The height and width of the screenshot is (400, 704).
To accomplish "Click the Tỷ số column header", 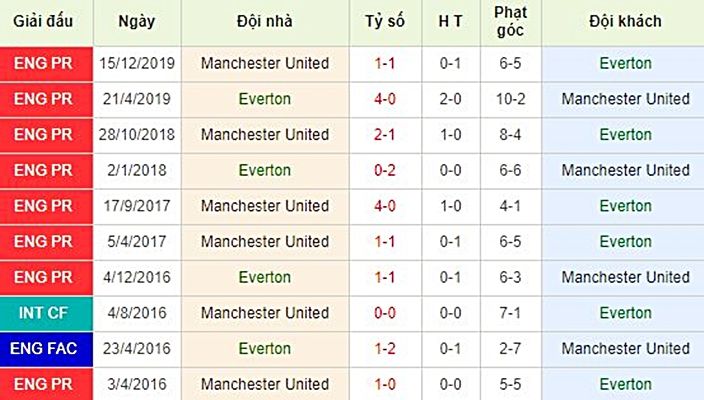I will click(385, 21).
